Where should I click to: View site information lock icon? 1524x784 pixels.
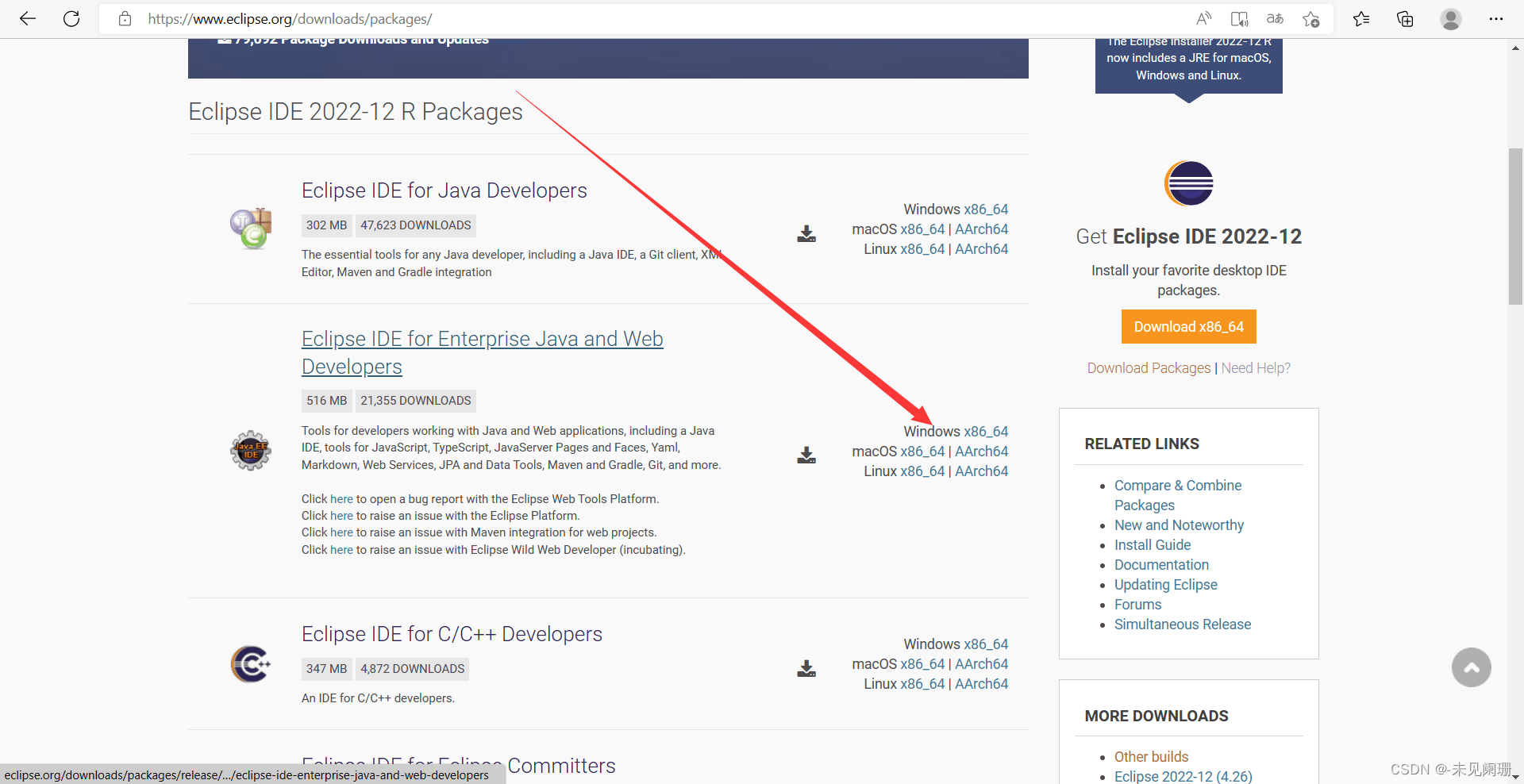(x=125, y=19)
